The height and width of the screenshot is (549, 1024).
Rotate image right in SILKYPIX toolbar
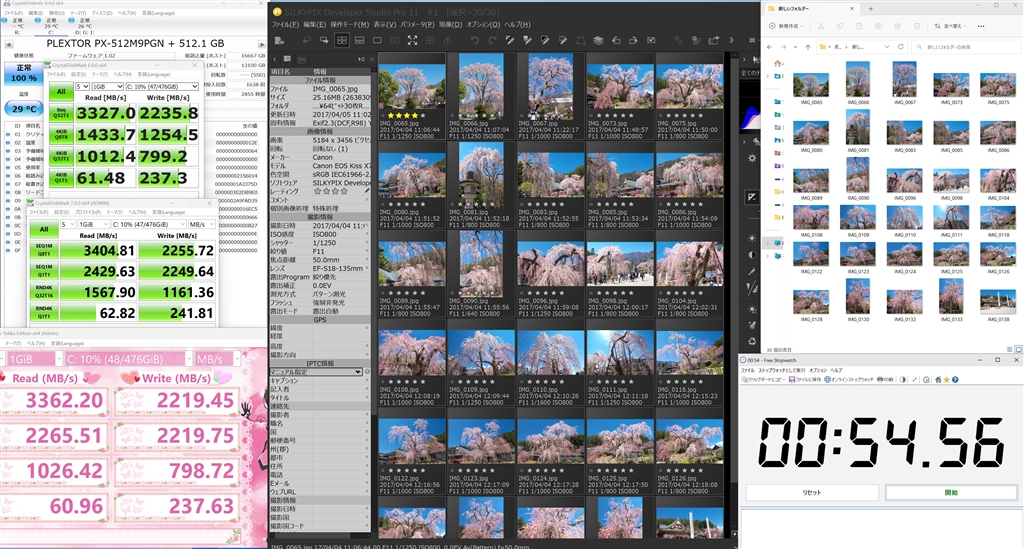[633, 40]
